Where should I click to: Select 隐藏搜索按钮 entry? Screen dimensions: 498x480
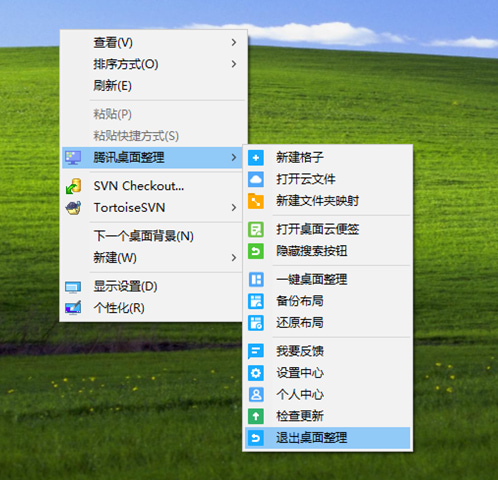pyautogui.click(x=327, y=251)
